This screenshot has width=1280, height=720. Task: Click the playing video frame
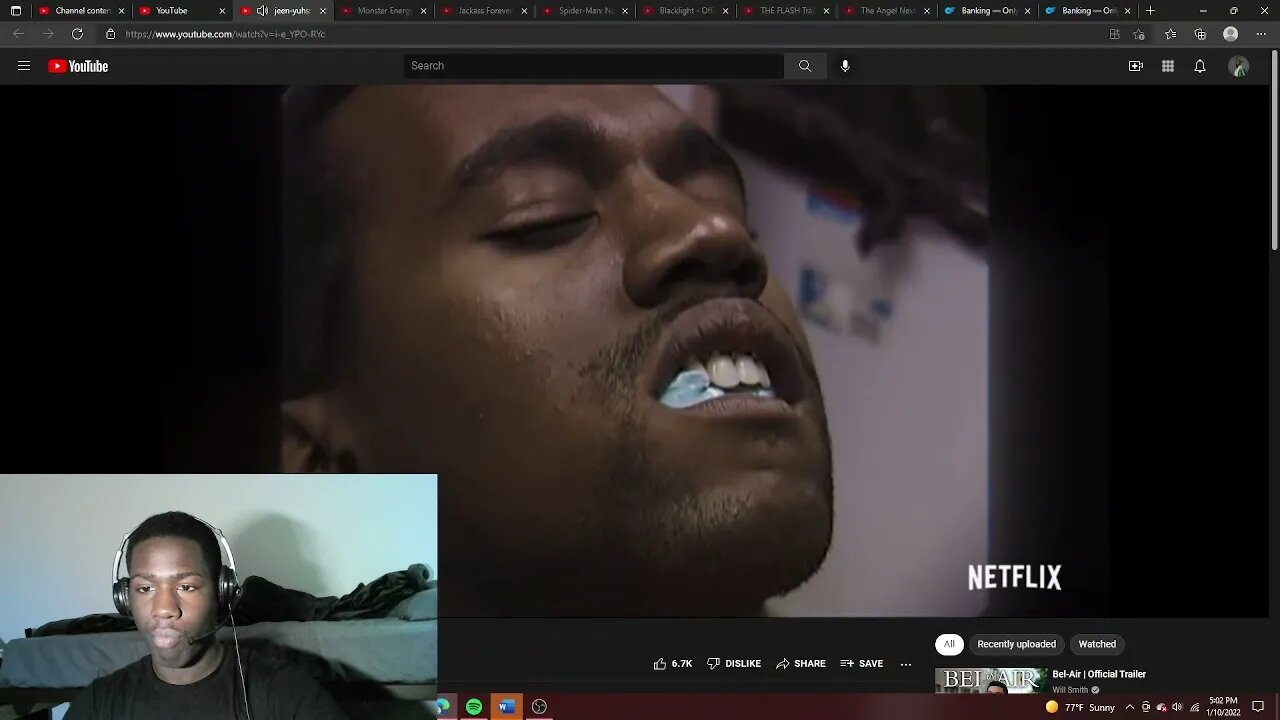[634, 350]
